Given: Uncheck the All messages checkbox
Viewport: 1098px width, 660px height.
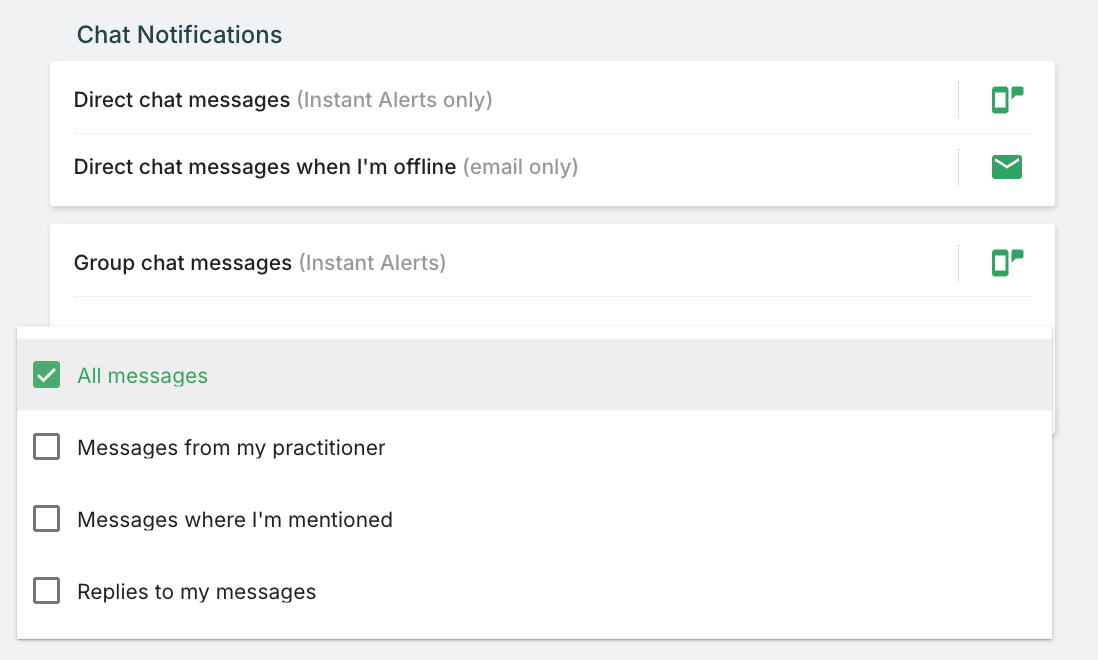Looking at the screenshot, I should coord(47,375).
